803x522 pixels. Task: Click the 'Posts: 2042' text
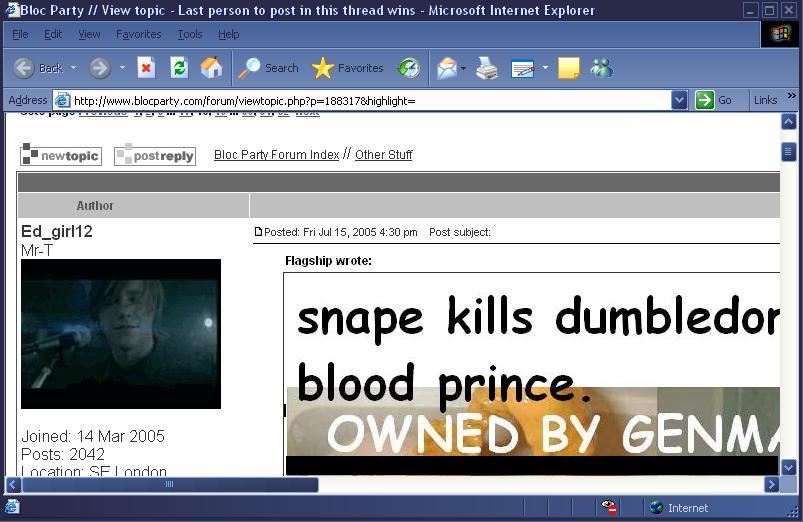point(63,454)
